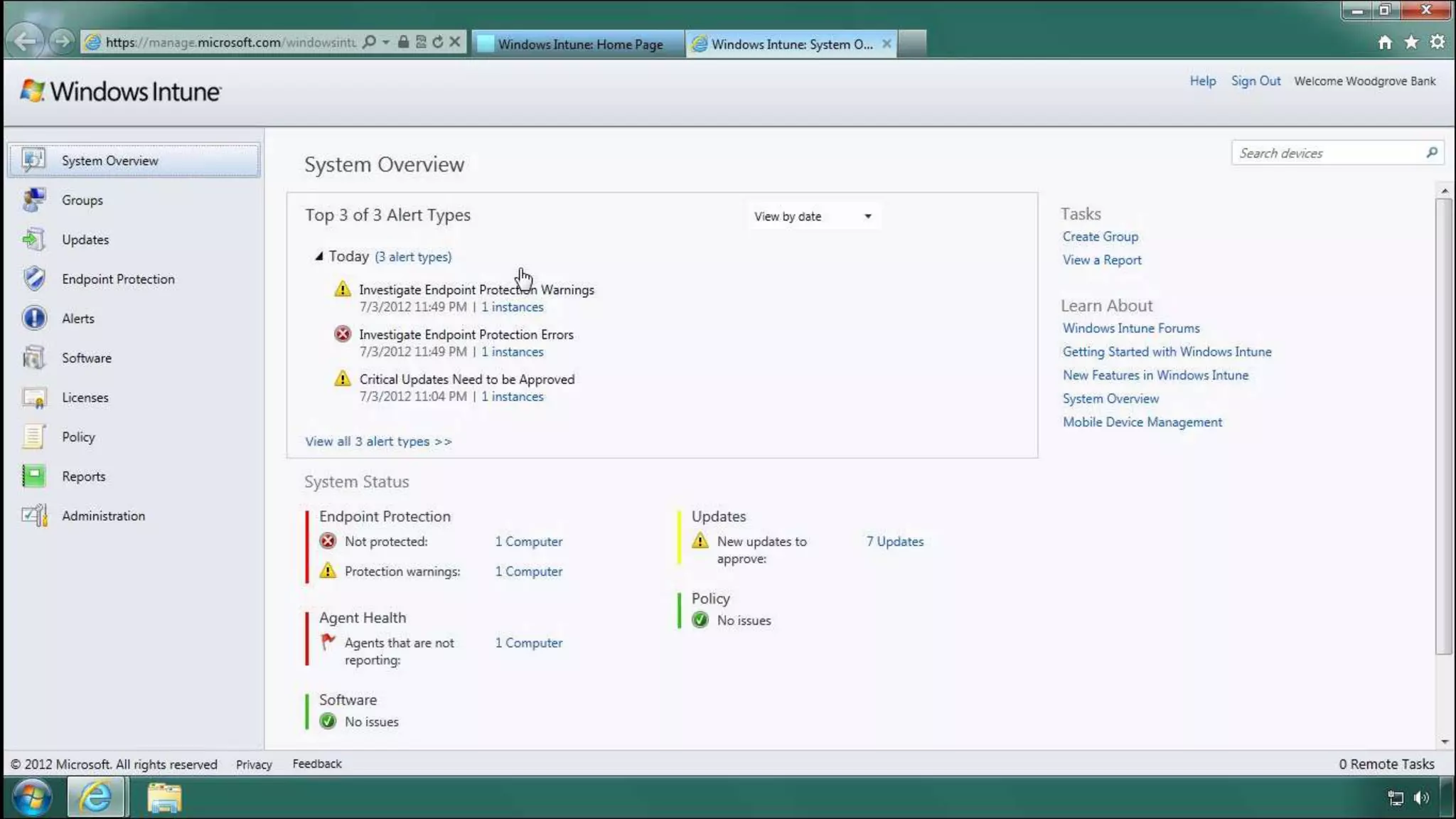The width and height of the screenshot is (1456, 819).
Task: Open Endpoint Protection shield icon
Action: 33,279
